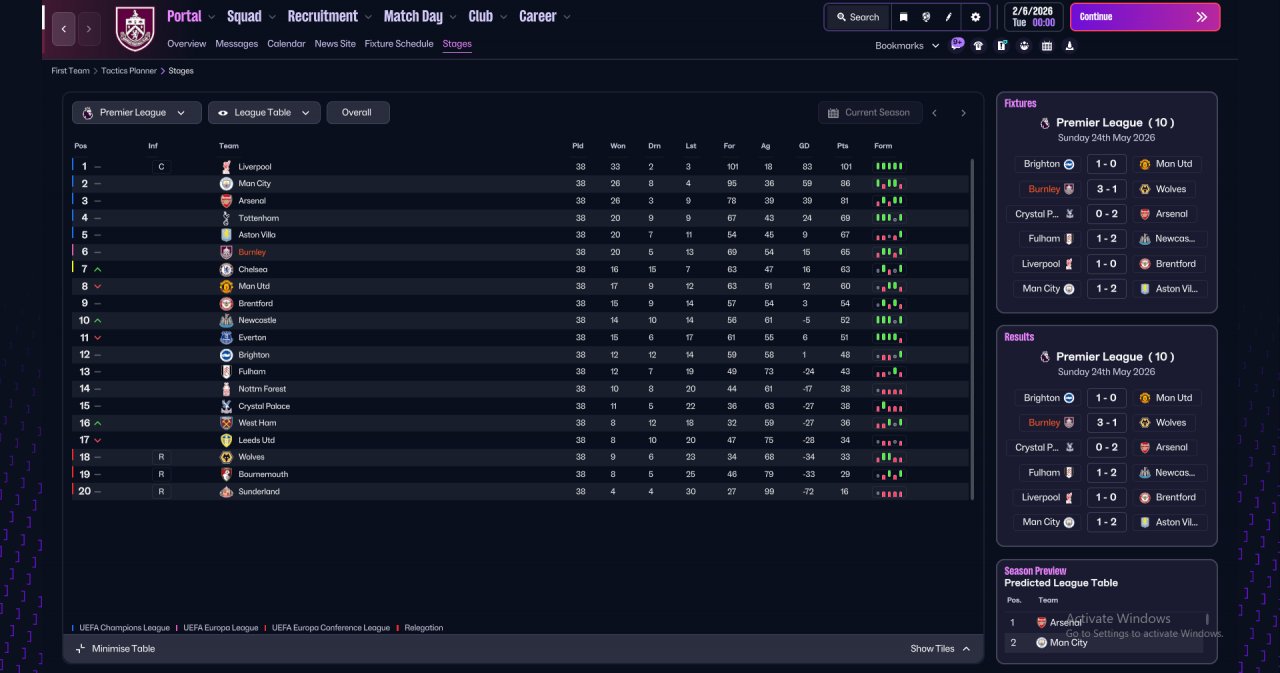The width and height of the screenshot is (1280, 673).
Task: Sort table by Pts column header
Action: coord(843,146)
